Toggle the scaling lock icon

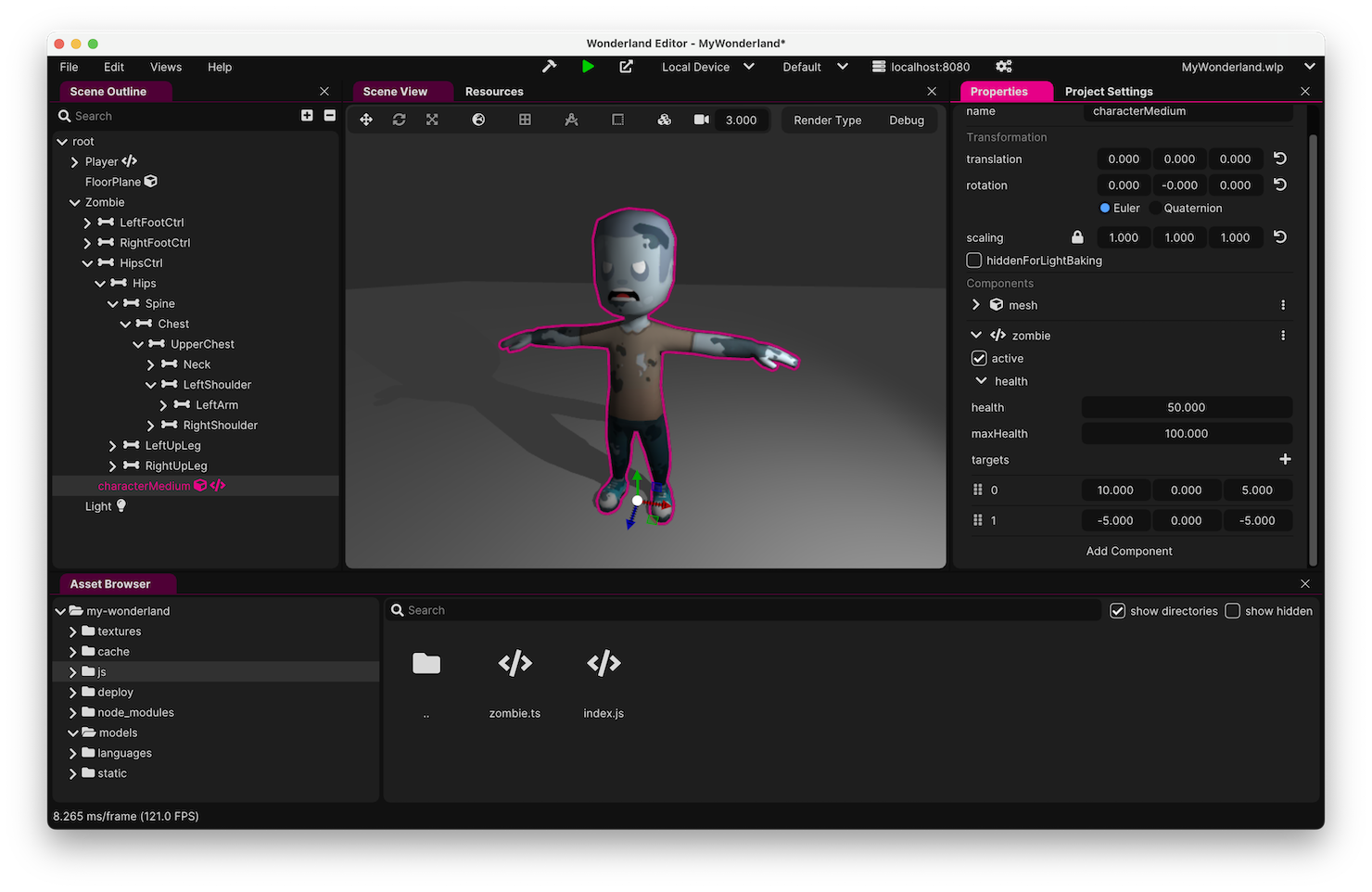coord(1077,237)
